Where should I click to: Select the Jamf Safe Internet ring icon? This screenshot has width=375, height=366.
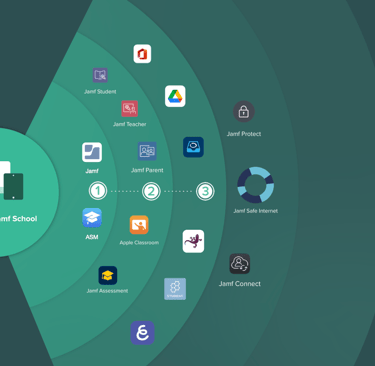(256, 185)
